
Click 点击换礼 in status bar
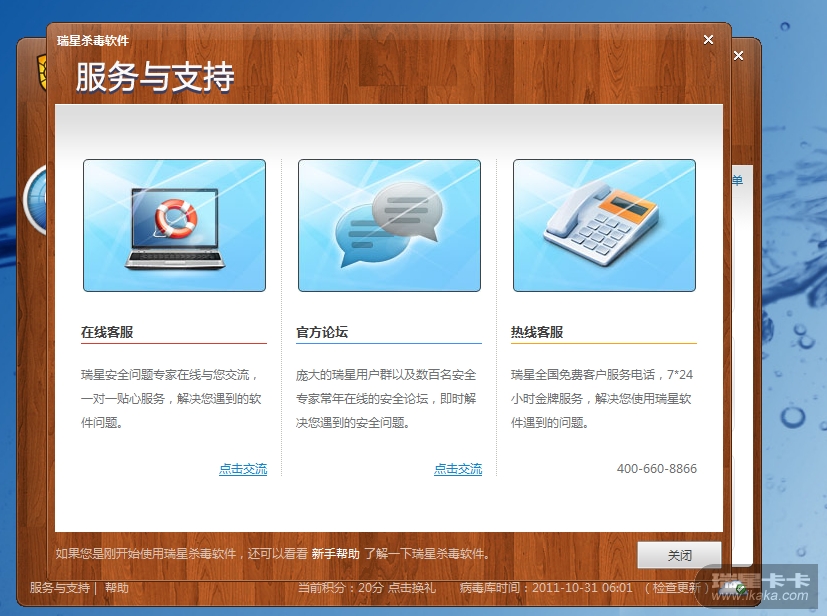412,588
